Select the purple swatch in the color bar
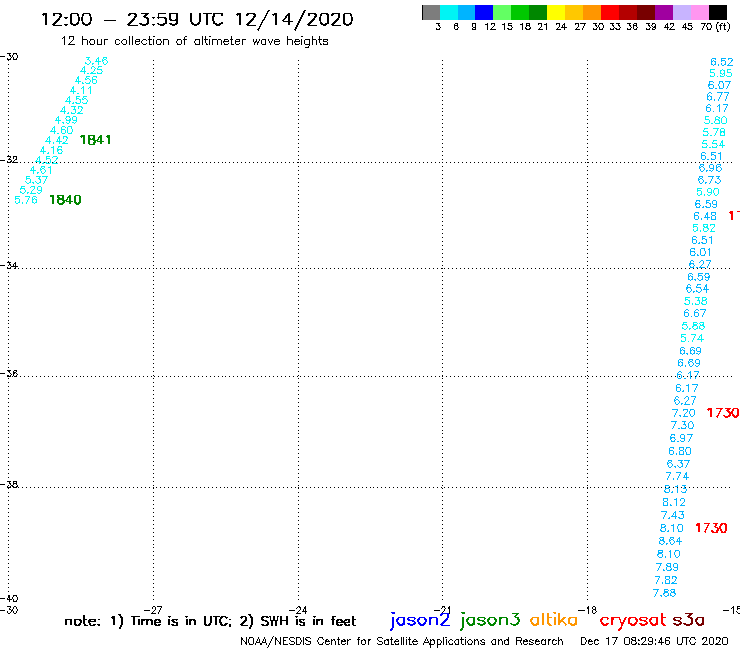740x650 pixels. click(x=664, y=12)
